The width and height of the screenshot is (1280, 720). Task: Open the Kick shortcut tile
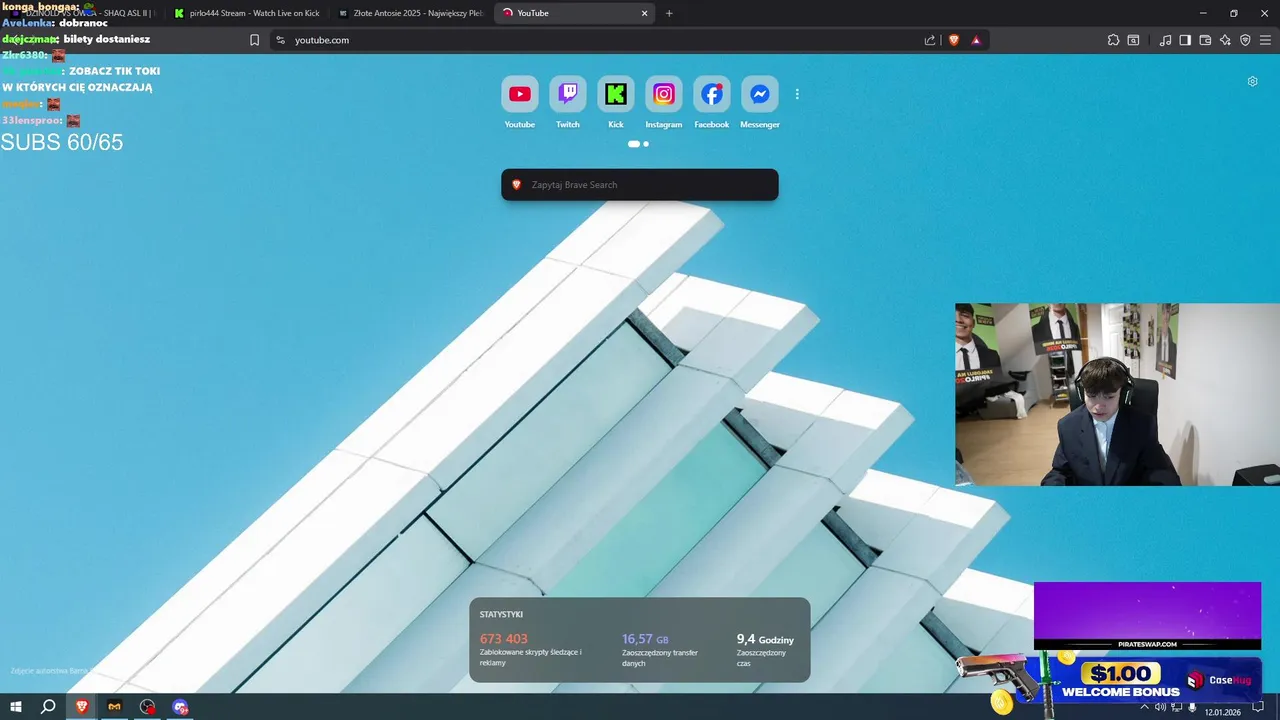[616, 102]
